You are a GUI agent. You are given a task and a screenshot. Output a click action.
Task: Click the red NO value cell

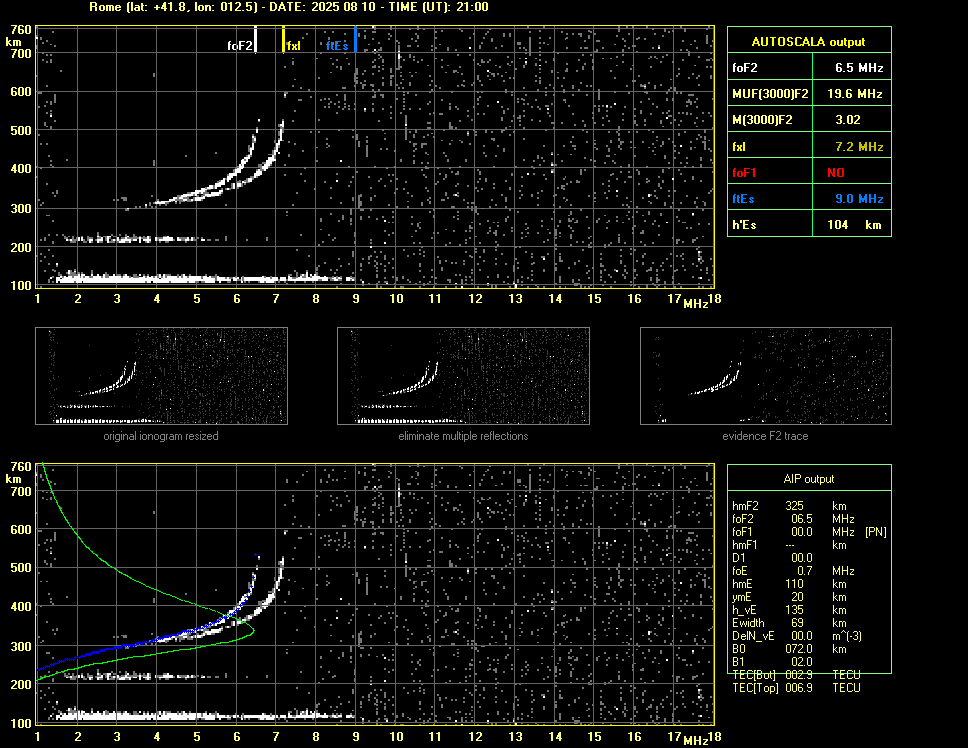tap(853, 173)
